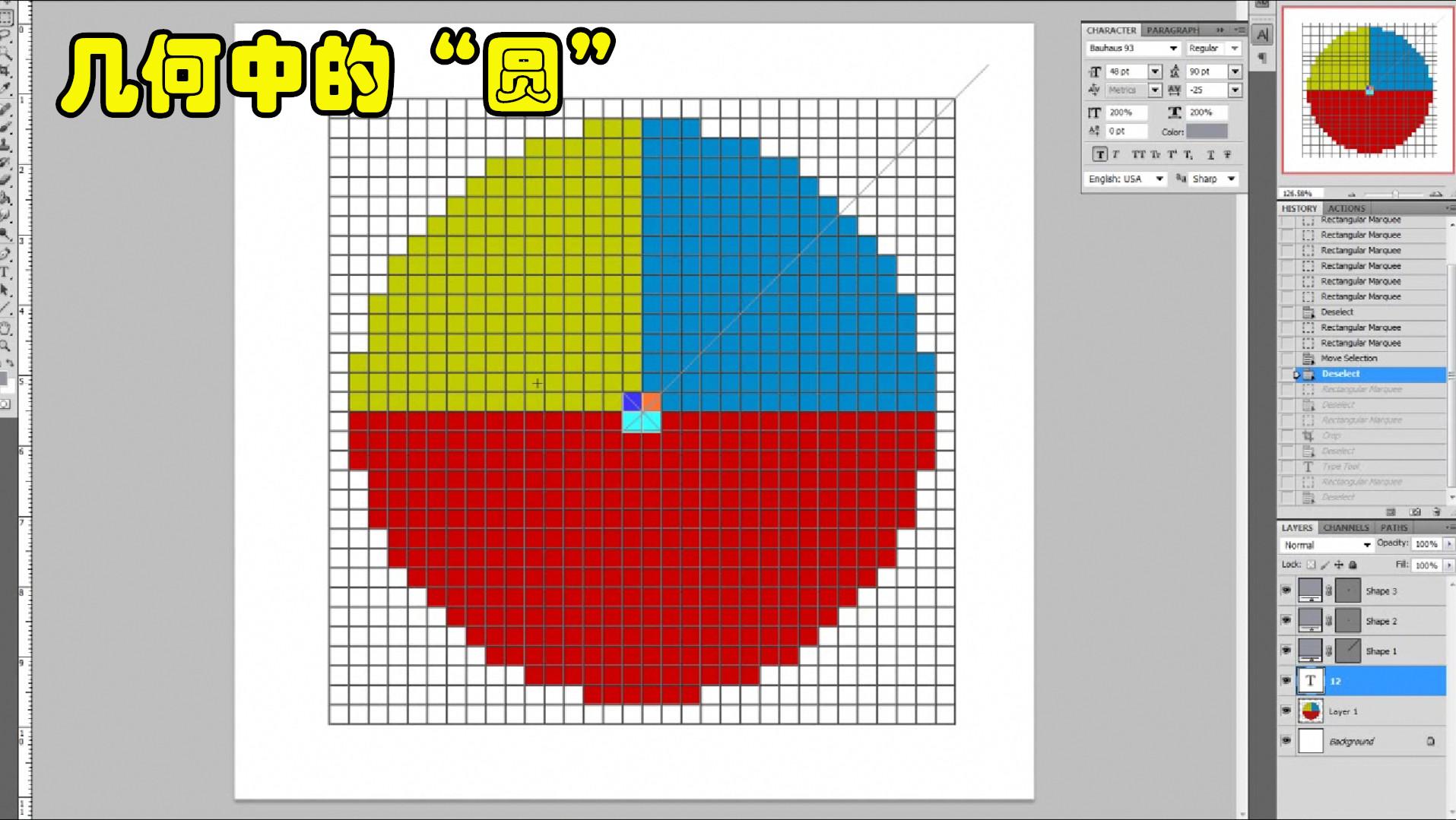
Task: Switch to the Channels tab
Action: 1346,527
